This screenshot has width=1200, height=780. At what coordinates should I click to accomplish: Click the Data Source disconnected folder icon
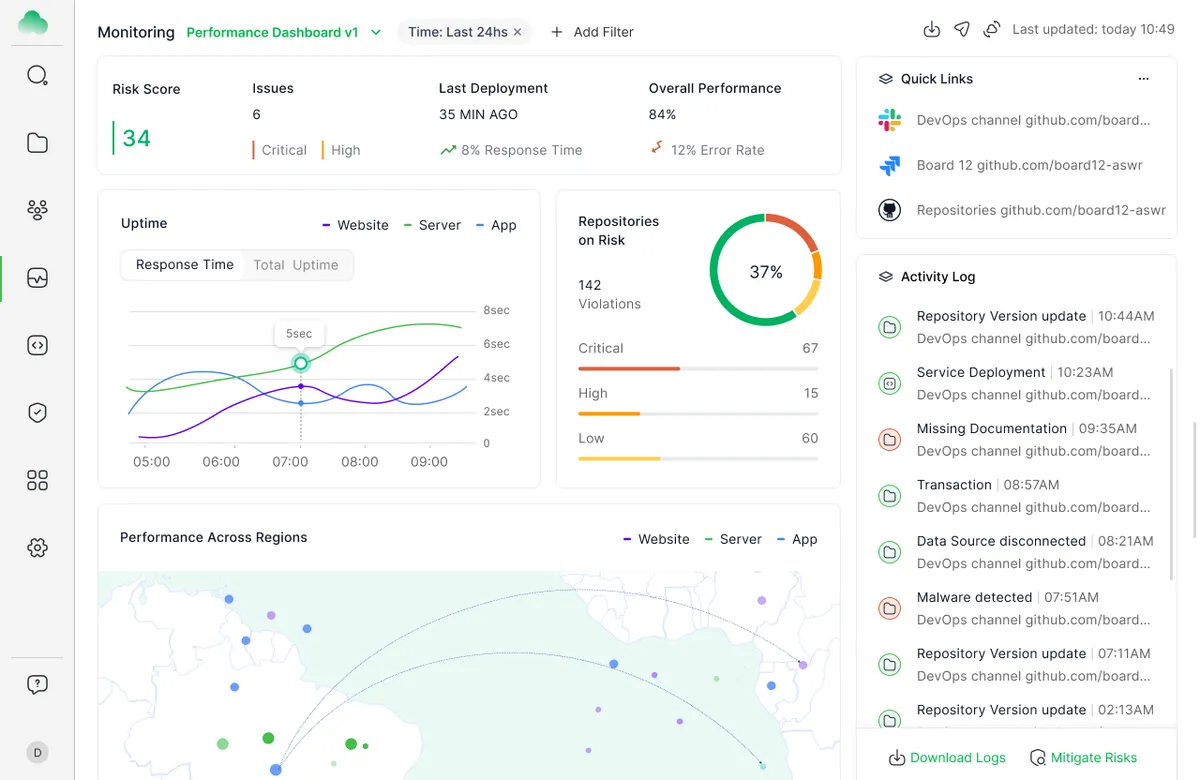(x=889, y=552)
